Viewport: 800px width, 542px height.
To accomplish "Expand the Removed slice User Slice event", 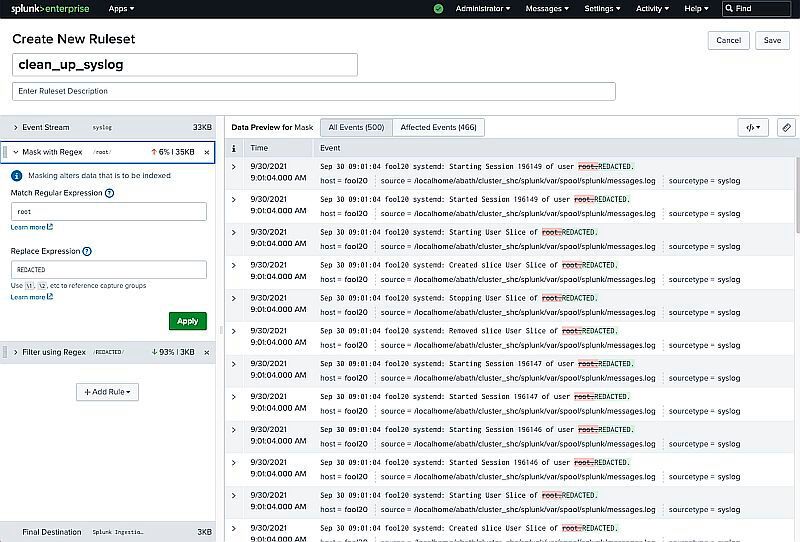I will point(234,331).
